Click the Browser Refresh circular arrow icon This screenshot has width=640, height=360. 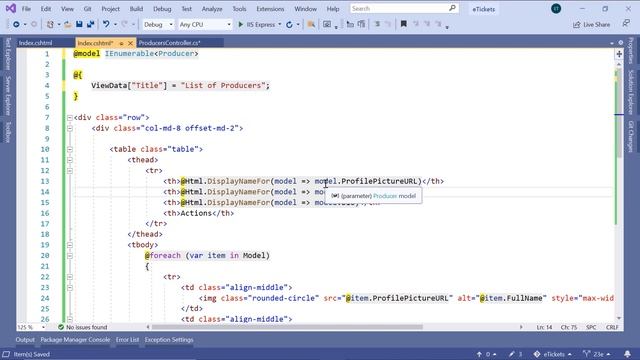pos(289,24)
